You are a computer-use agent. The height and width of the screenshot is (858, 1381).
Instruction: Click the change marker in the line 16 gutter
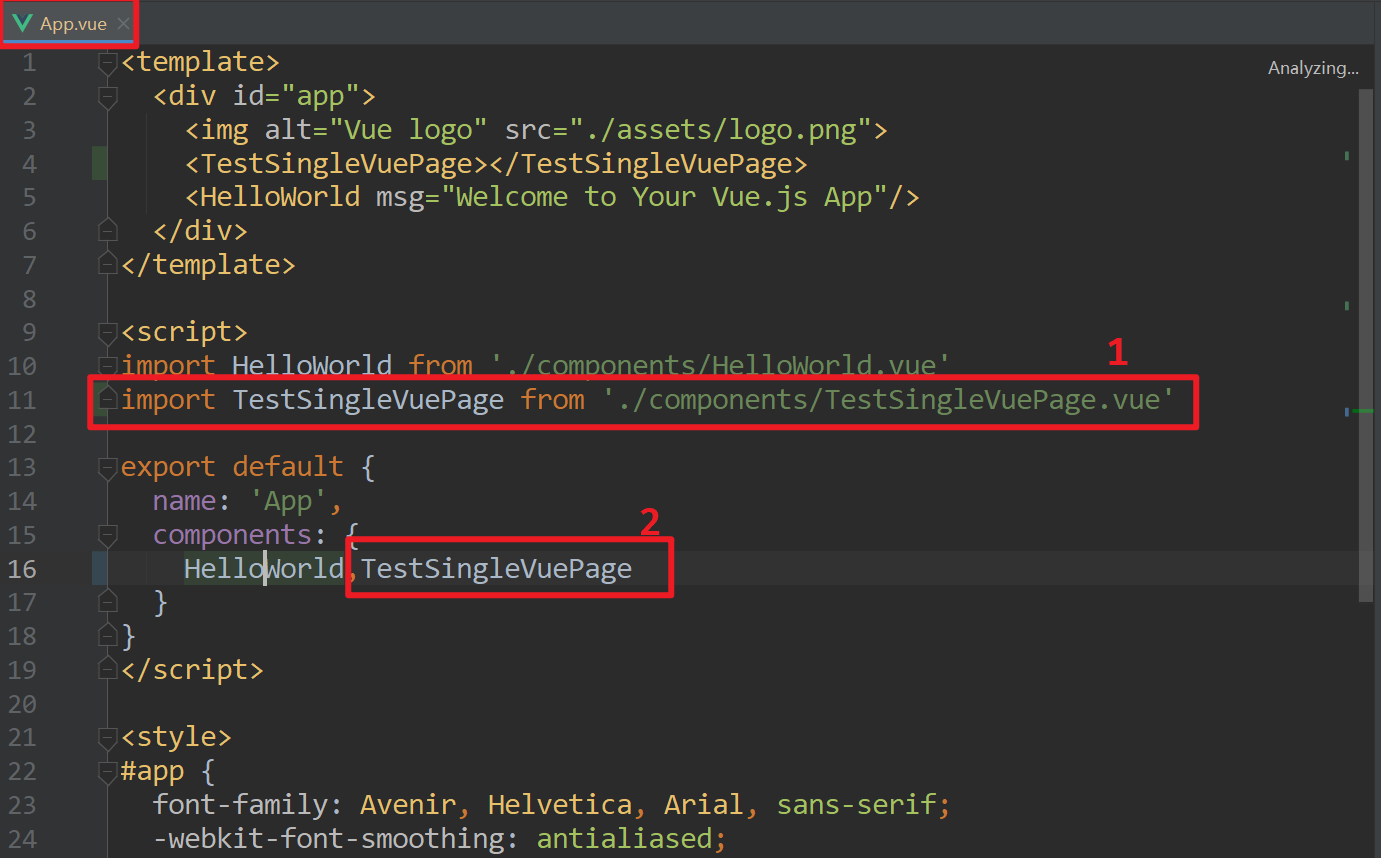100,568
